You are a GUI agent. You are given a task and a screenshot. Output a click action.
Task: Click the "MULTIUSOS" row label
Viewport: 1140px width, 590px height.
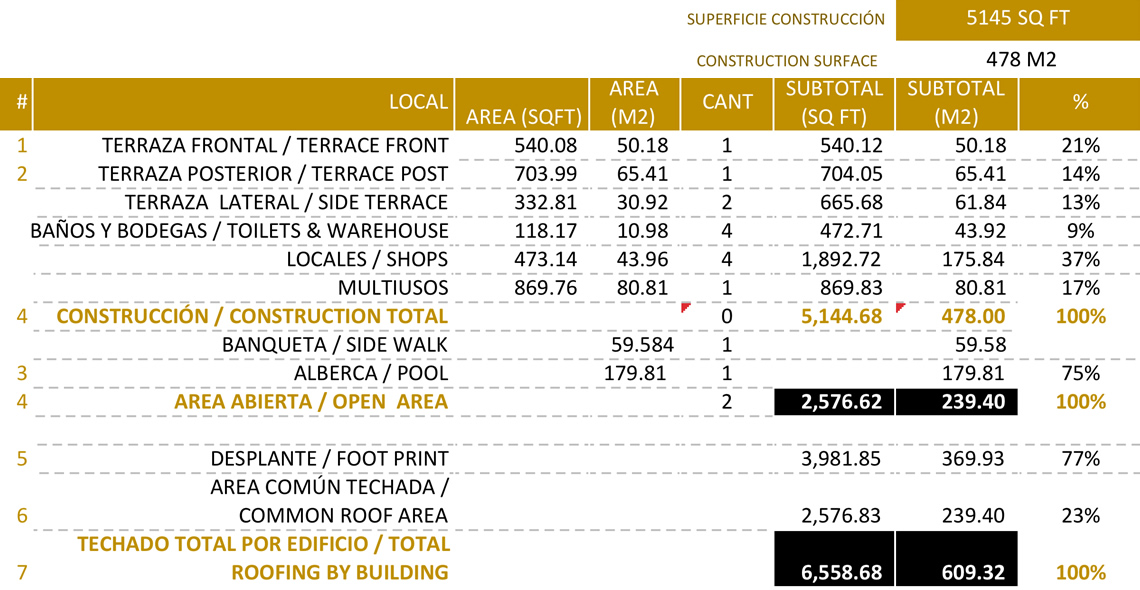(x=393, y=288)
